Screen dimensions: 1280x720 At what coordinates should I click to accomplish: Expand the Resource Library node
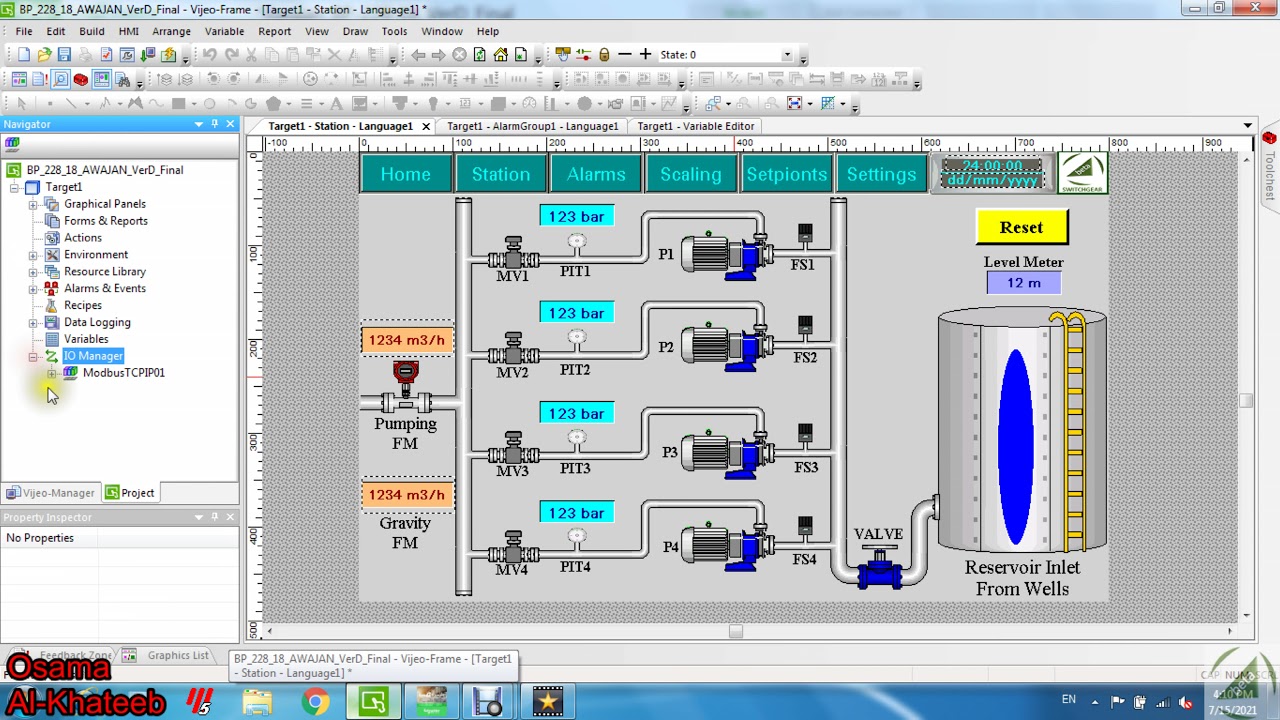(x=33, y=272)
